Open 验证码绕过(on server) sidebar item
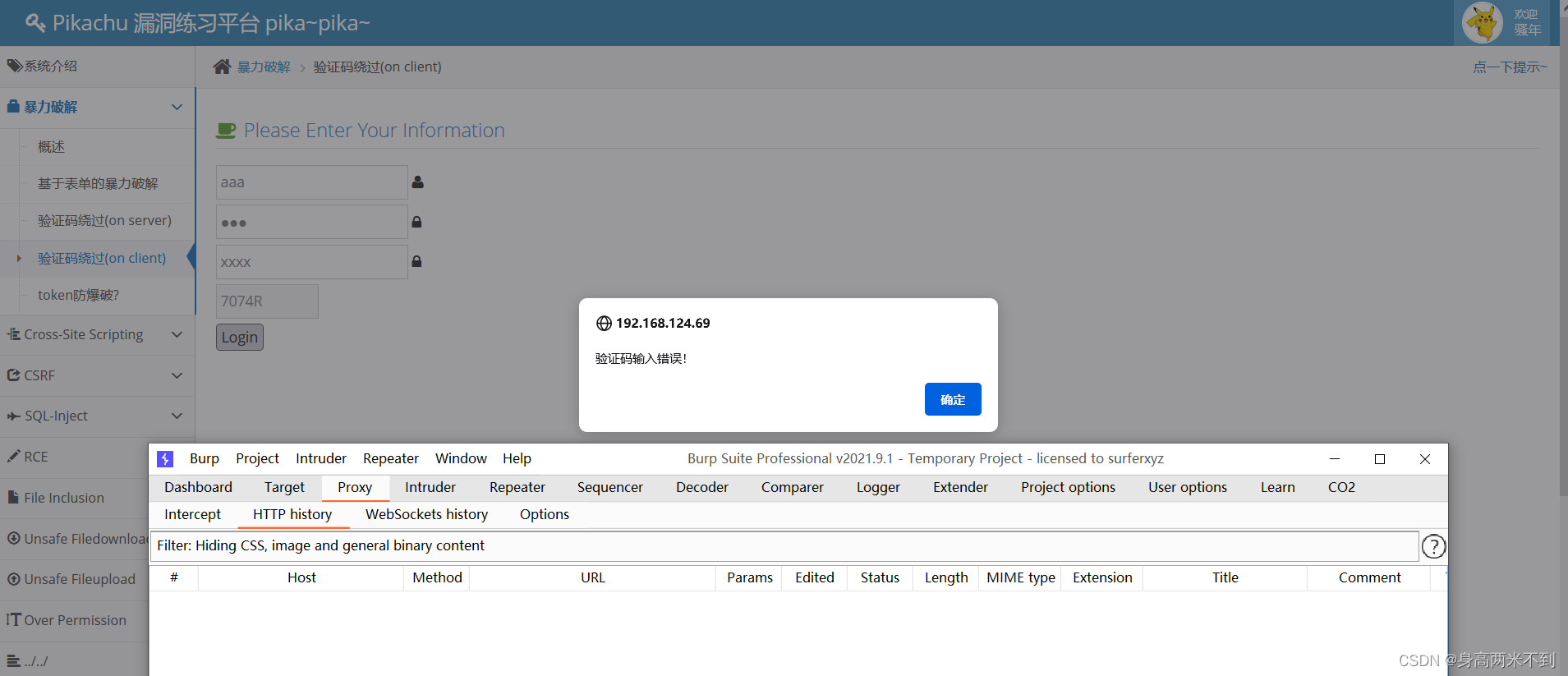Screen dimensions: 1568x676 point(104,220)
